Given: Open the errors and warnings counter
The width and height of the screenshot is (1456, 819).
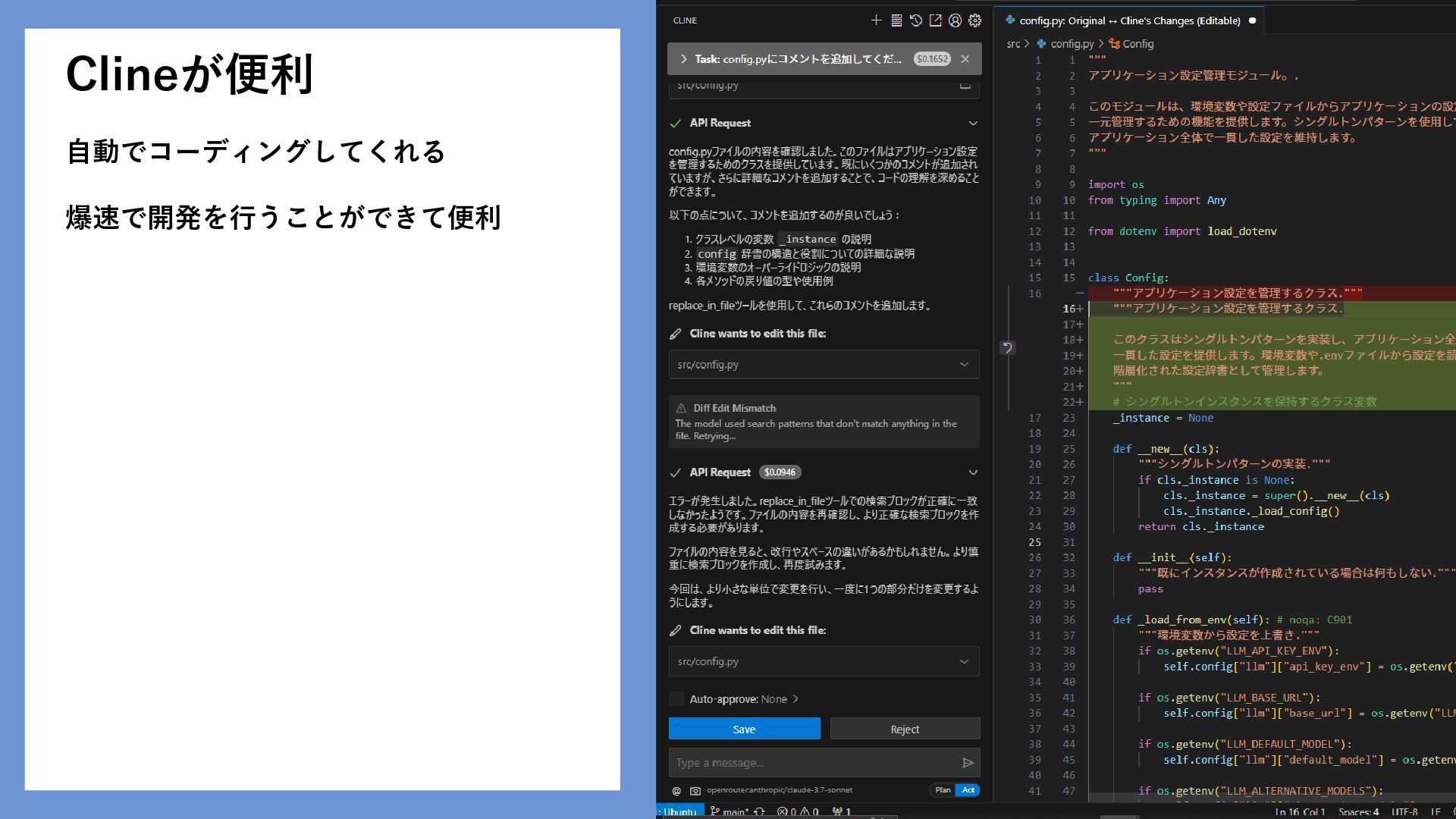Looking at the screenshot, I should (x=798, y=811).
